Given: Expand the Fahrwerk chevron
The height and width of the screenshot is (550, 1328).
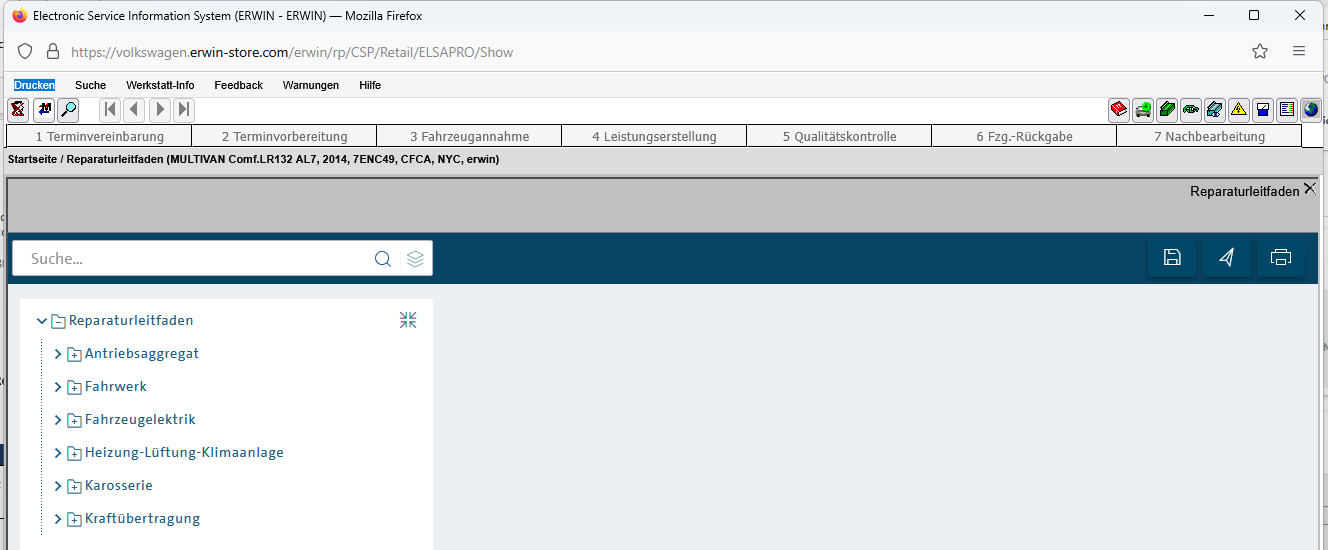Looking at the screenshot, I should pos(58,387).
